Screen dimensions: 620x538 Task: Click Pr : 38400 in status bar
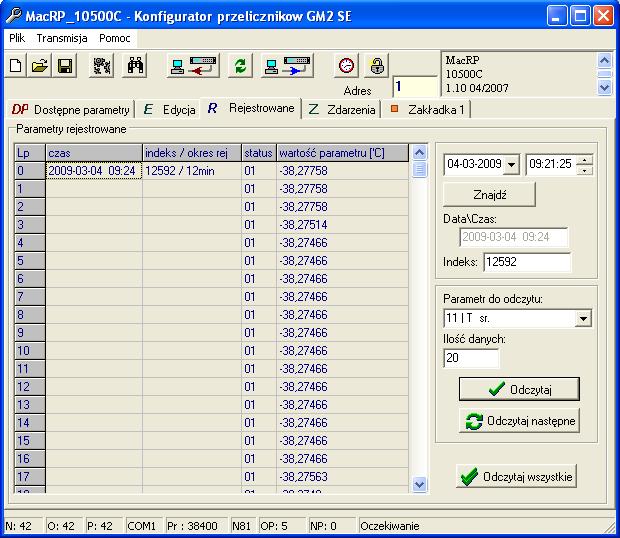196,526
